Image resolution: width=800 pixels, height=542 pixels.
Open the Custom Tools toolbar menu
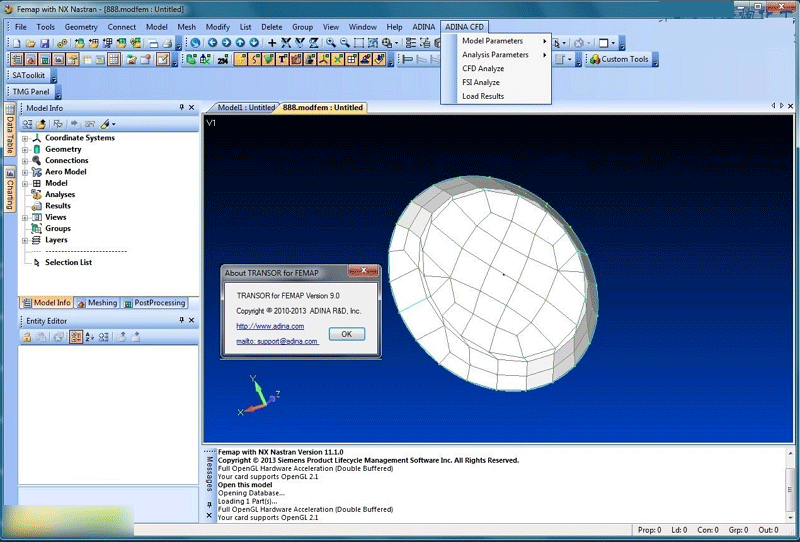(x=619, y=59)
